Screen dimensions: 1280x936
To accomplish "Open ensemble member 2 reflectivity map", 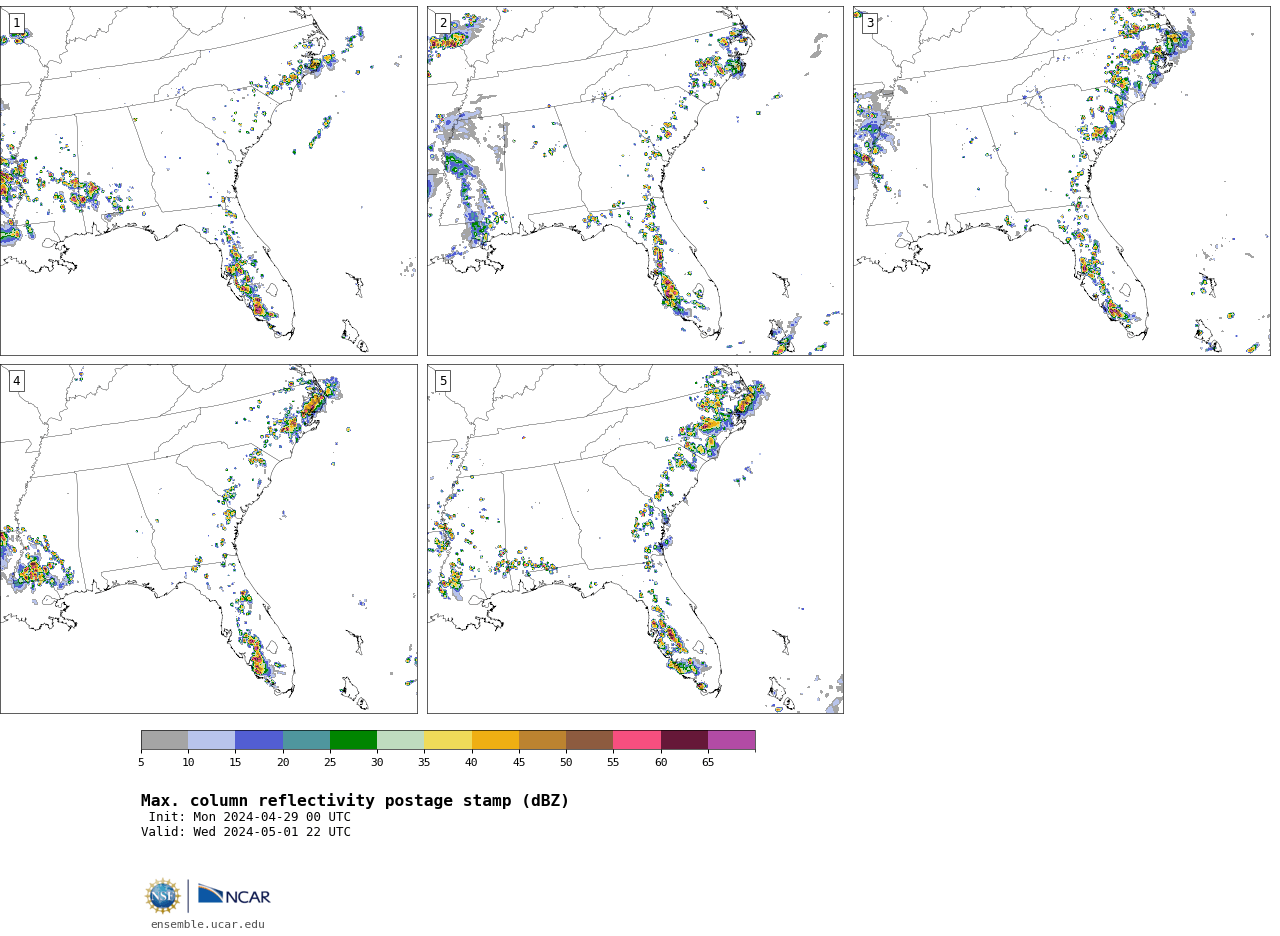I will (635, 181).
